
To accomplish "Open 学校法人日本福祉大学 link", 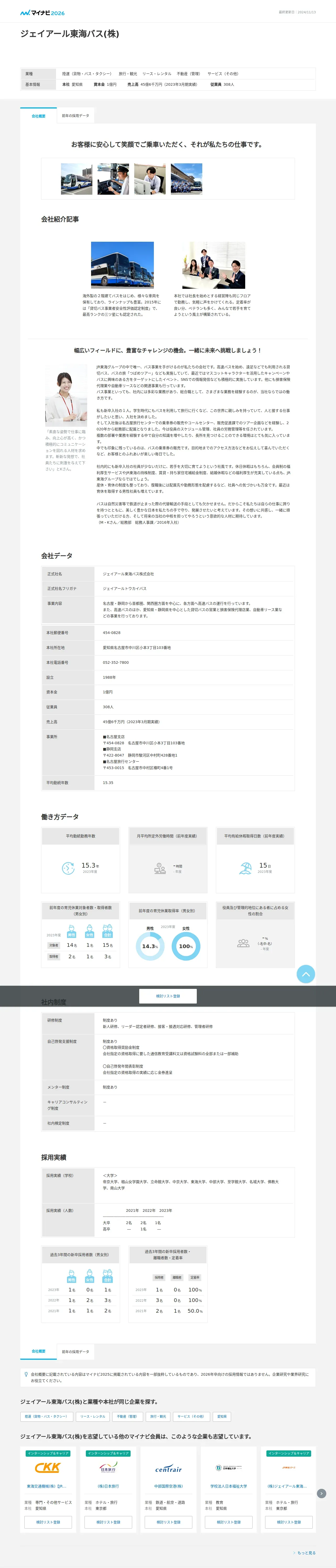I will (229, 1486).
